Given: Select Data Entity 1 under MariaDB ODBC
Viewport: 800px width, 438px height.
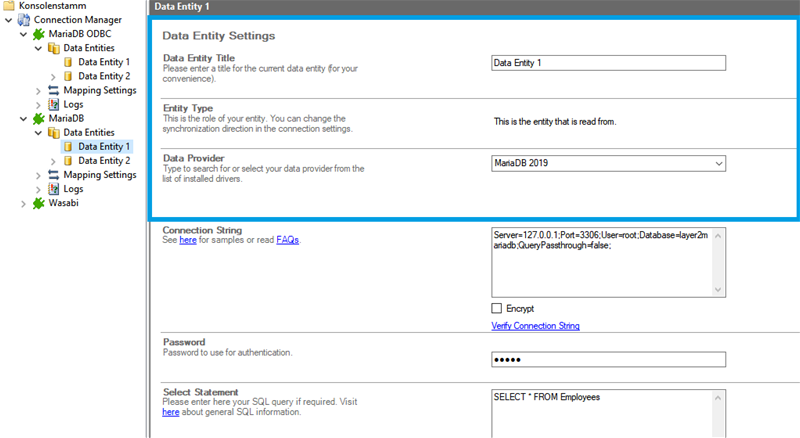Looking at the screenshot, I should (x=104, y=62).
